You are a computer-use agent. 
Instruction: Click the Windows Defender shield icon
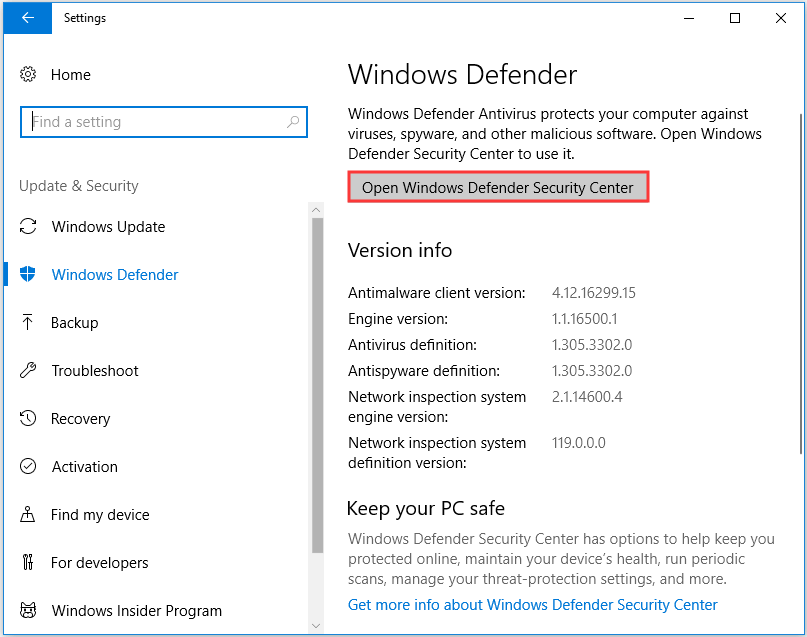point(28,274)
